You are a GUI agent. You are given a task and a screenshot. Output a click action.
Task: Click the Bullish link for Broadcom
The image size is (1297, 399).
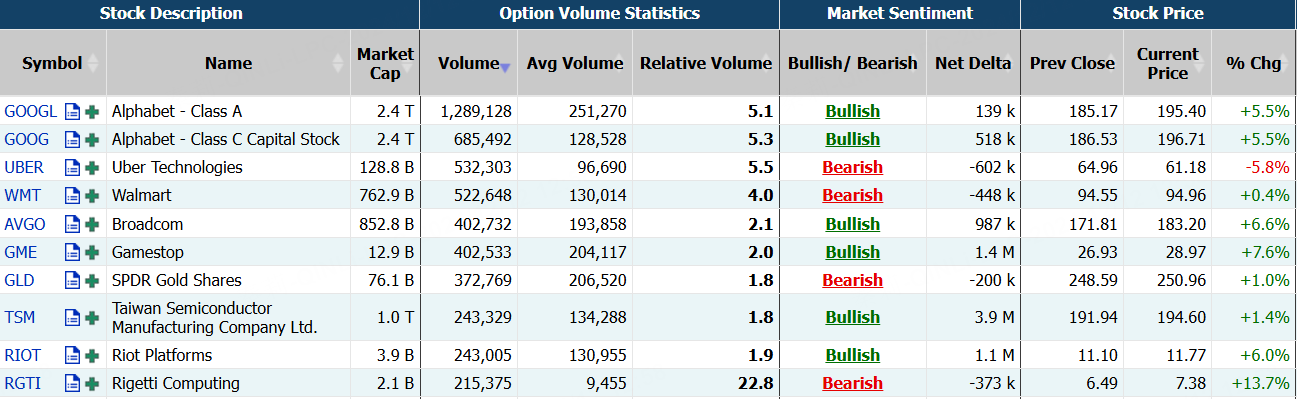pyautogui.click(x=852, y=224)
